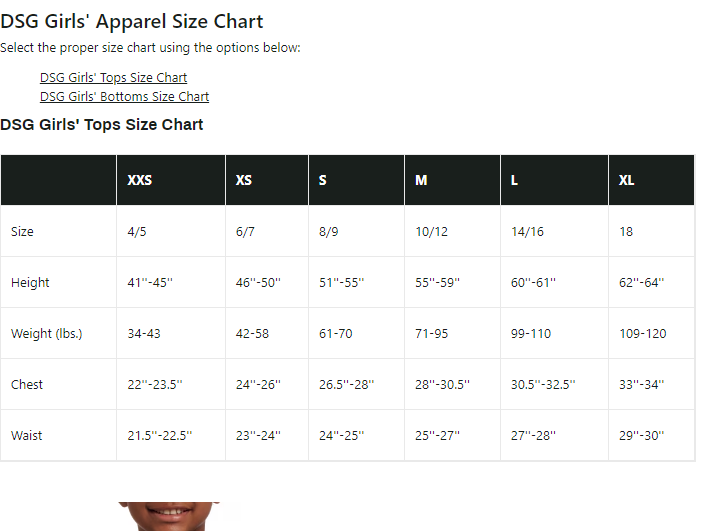Open the DSG Girls' Tops Size Chart link
Image resolution: width=718 pixels, height=531 pixels.
(113, 77)
